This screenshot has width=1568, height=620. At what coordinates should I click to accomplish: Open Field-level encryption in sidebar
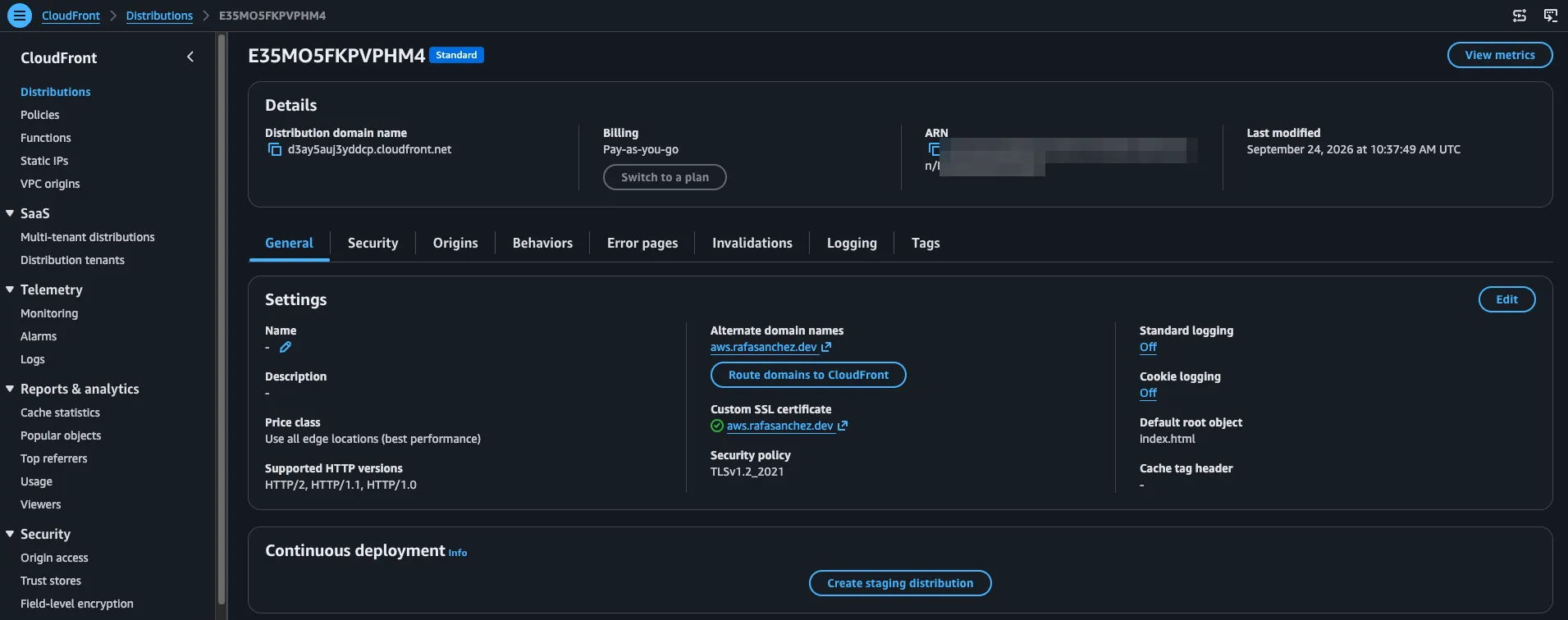pos(77,604)
